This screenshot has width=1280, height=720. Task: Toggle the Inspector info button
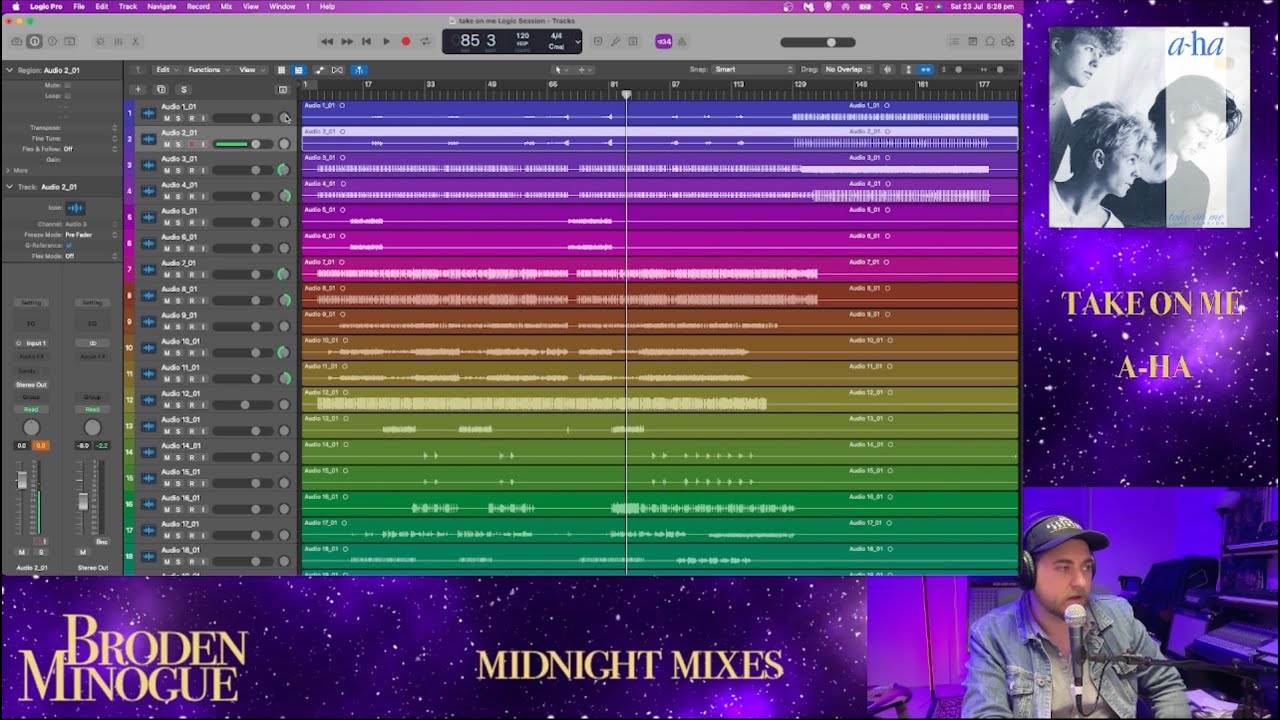click(34, 41)
